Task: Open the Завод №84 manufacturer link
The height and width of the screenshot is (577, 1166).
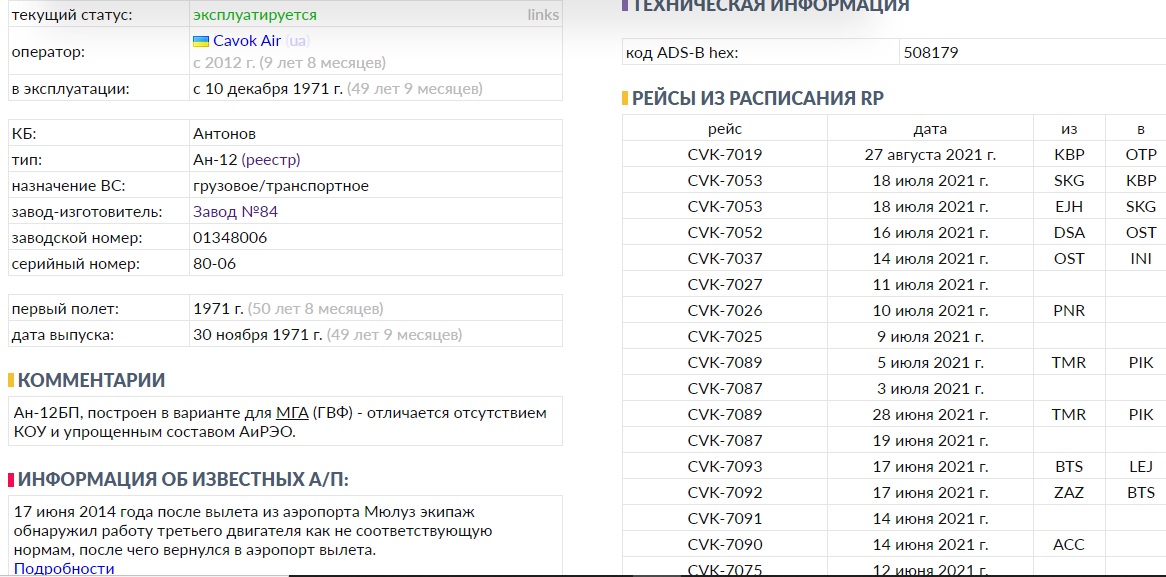Action: [235, 212]
